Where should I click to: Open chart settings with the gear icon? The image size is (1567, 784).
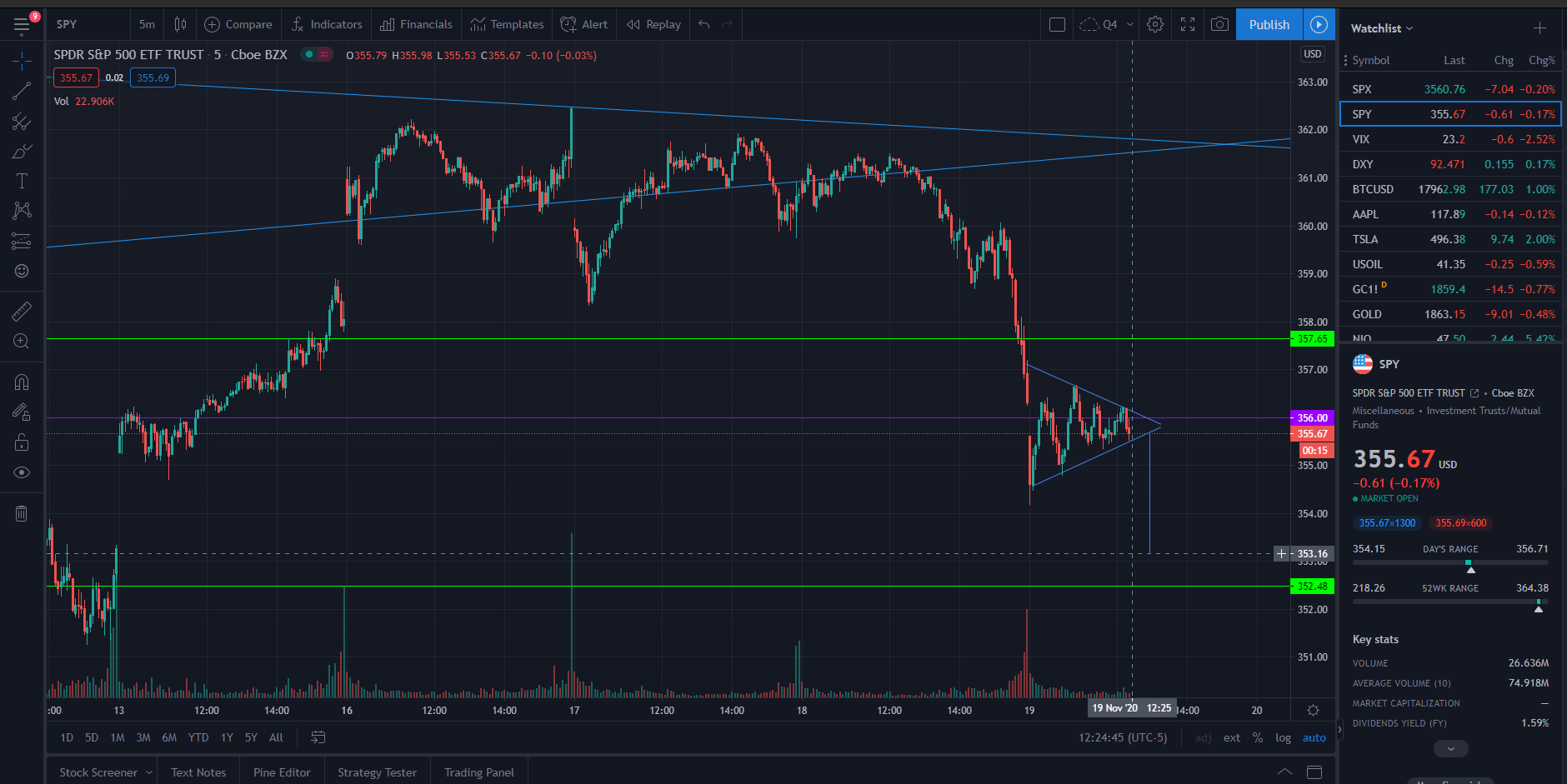pos(1154,24)
